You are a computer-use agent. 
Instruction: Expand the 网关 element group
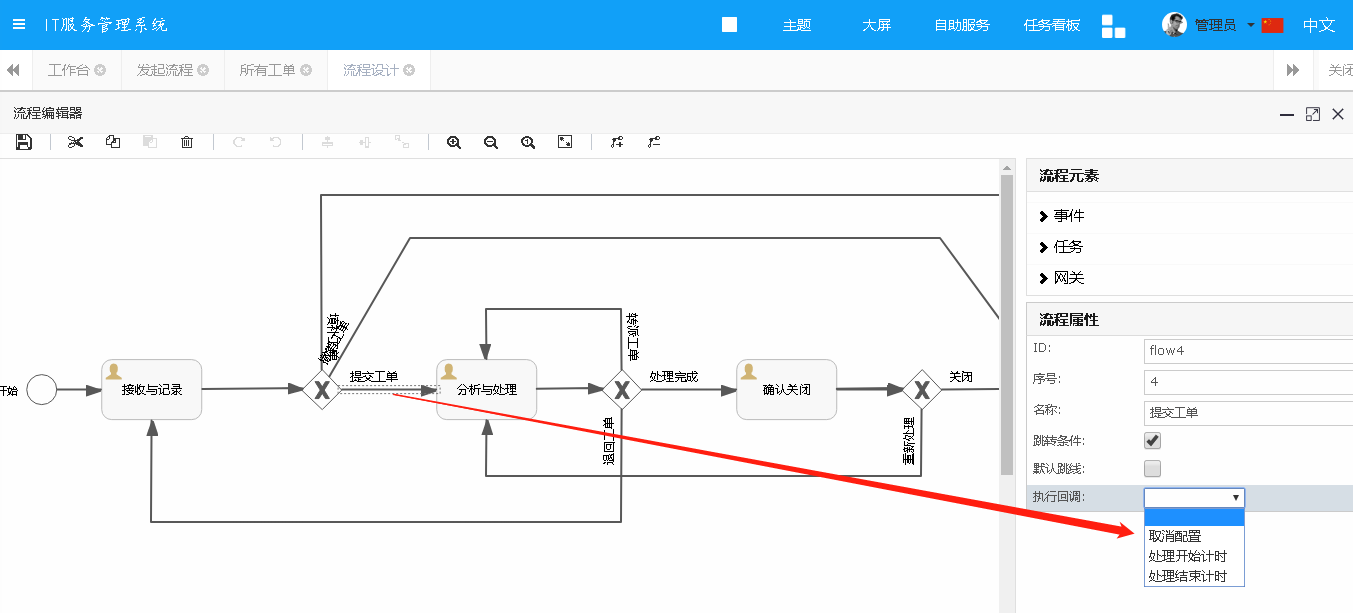coord(1061,278)
